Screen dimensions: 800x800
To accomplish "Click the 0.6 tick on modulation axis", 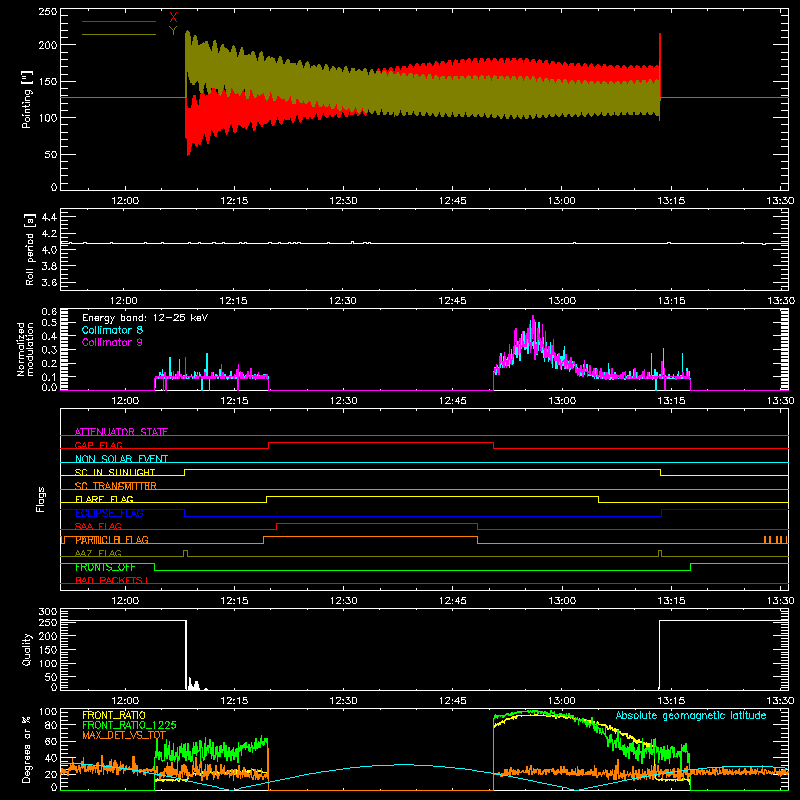I will click(x=49, y=311).
